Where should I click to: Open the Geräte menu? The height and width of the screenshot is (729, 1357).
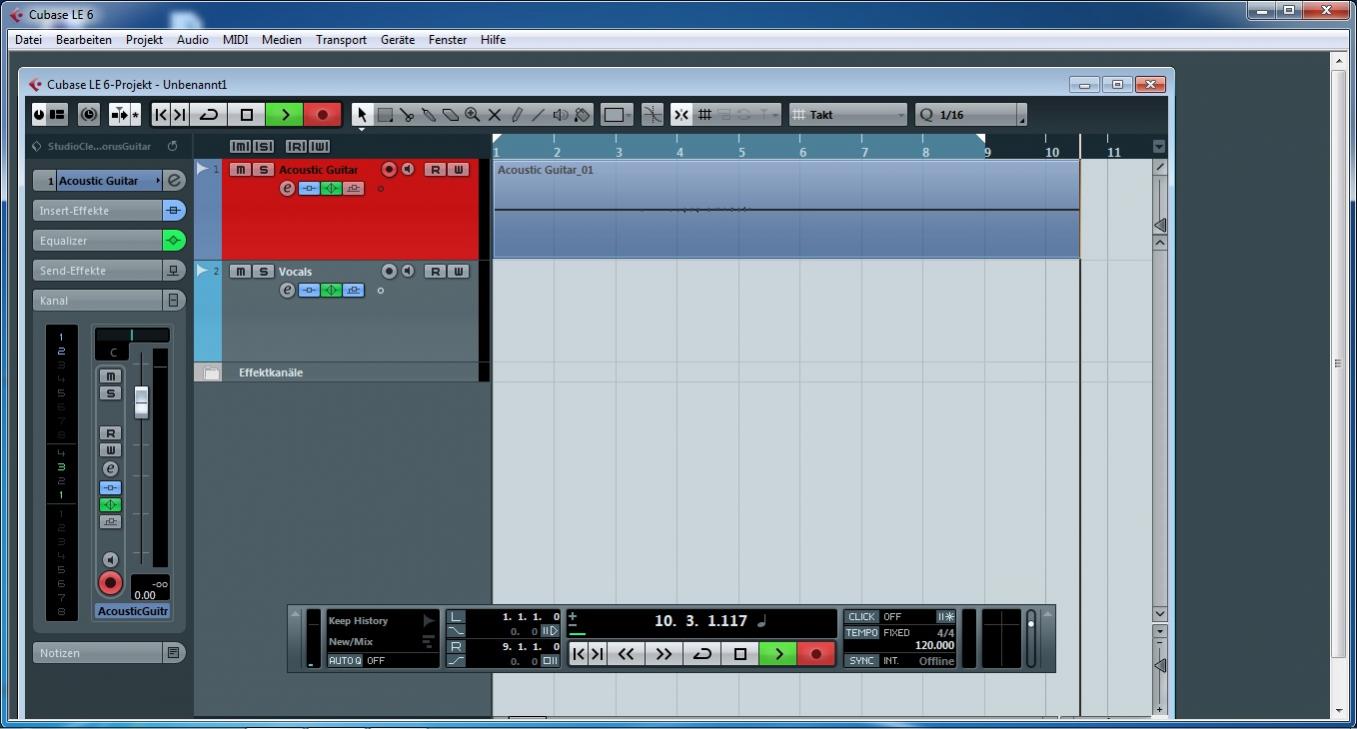point(397,40)
